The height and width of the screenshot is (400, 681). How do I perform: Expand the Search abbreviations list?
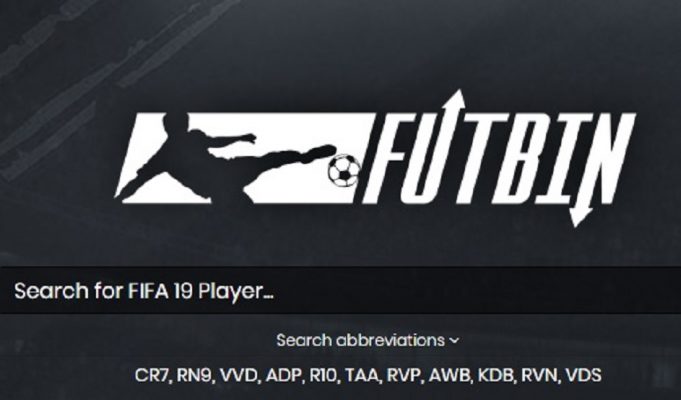[x=367, y=340]
